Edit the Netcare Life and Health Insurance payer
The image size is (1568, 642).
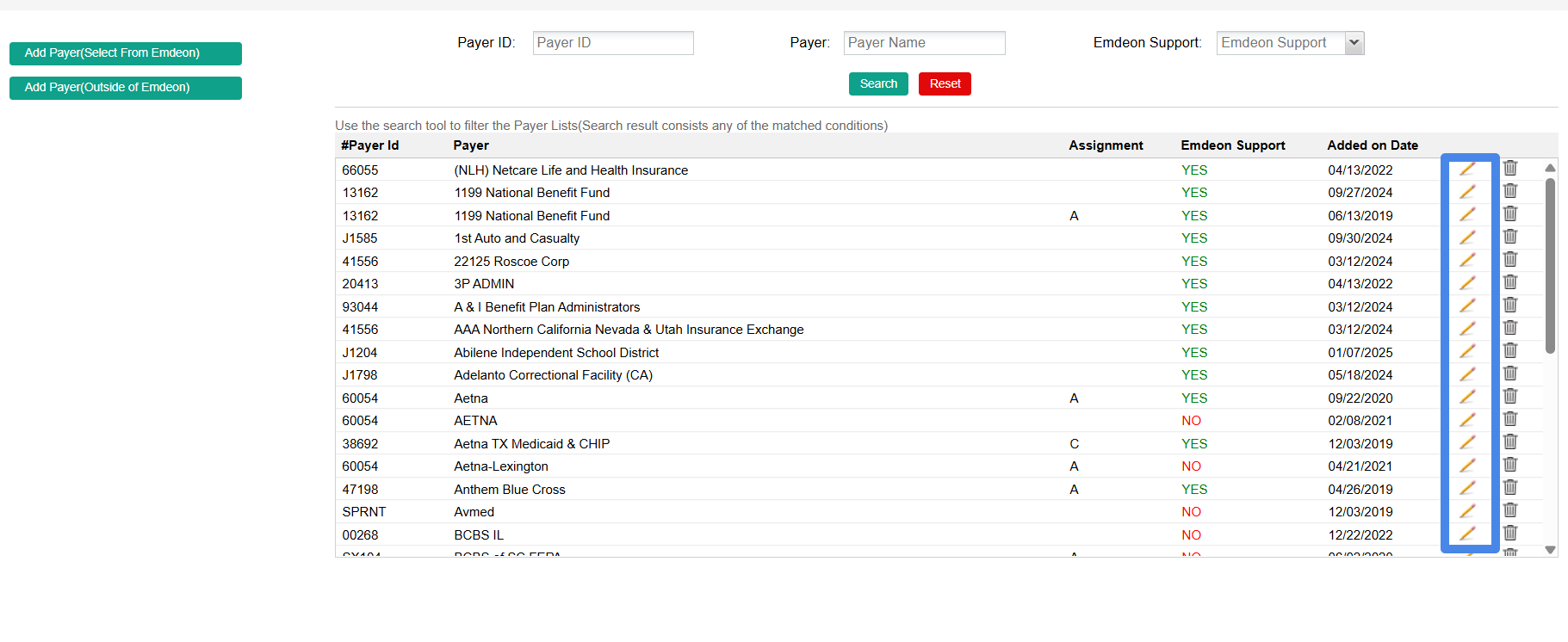click(1467, 169)
